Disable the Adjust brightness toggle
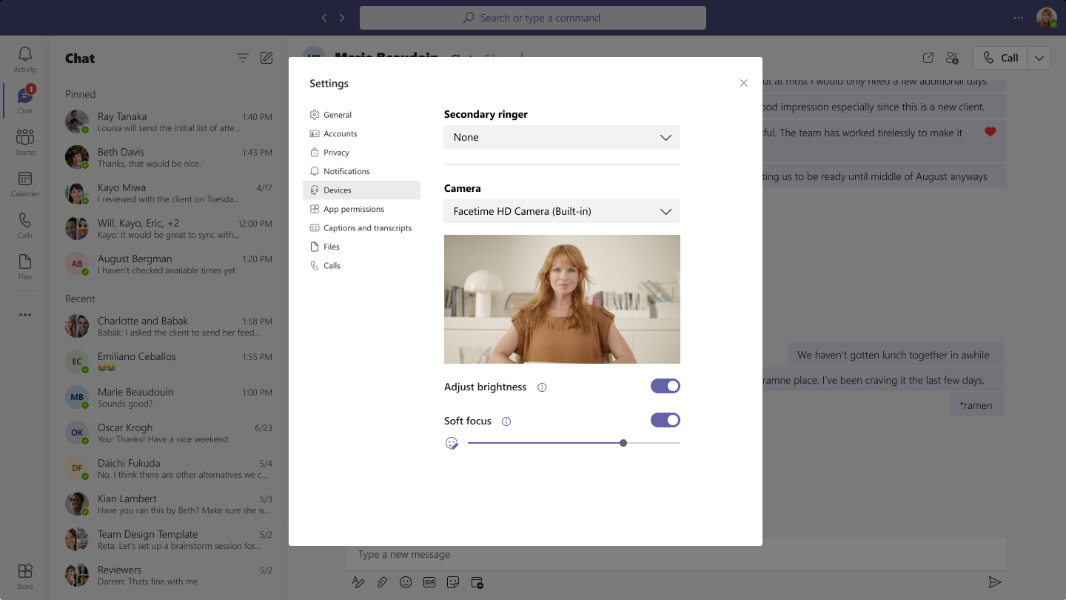 (x=665, y=385)
